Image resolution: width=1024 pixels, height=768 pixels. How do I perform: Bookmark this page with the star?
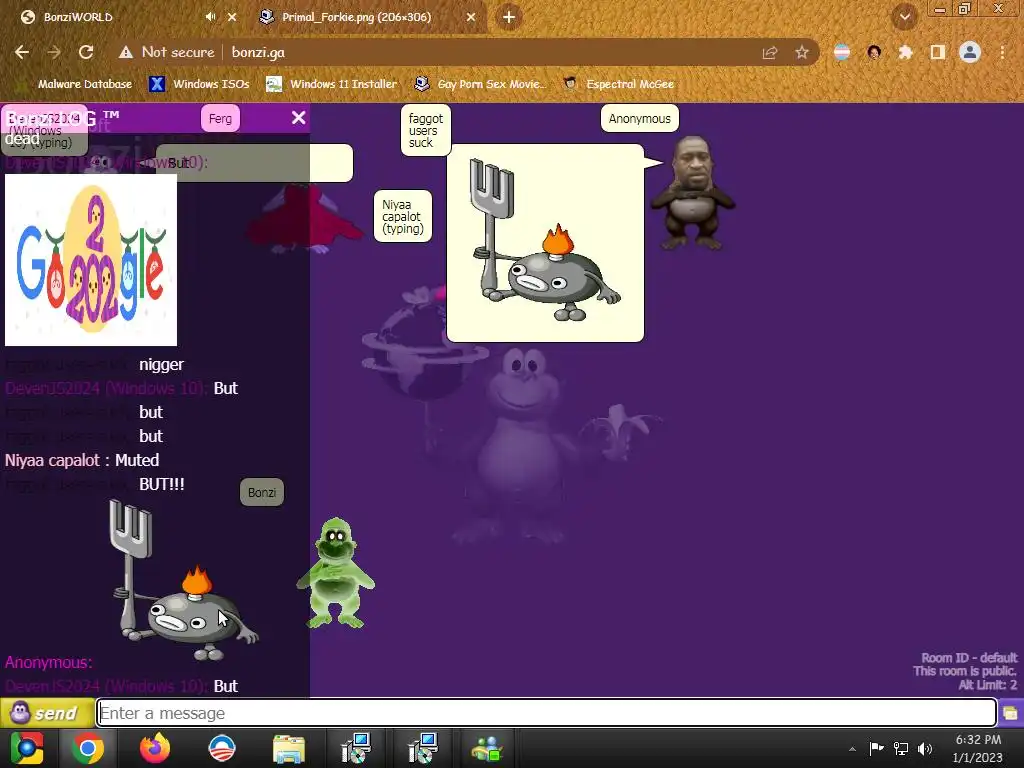pyautogui.click(x=802, y=52)
